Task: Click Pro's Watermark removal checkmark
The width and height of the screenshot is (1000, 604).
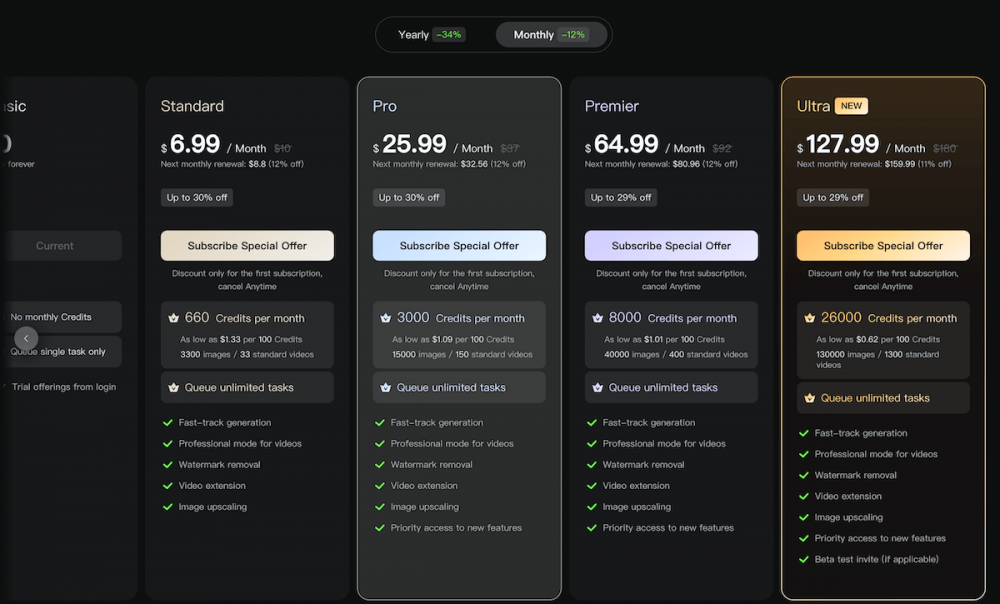Action: [x=380, y=464]
